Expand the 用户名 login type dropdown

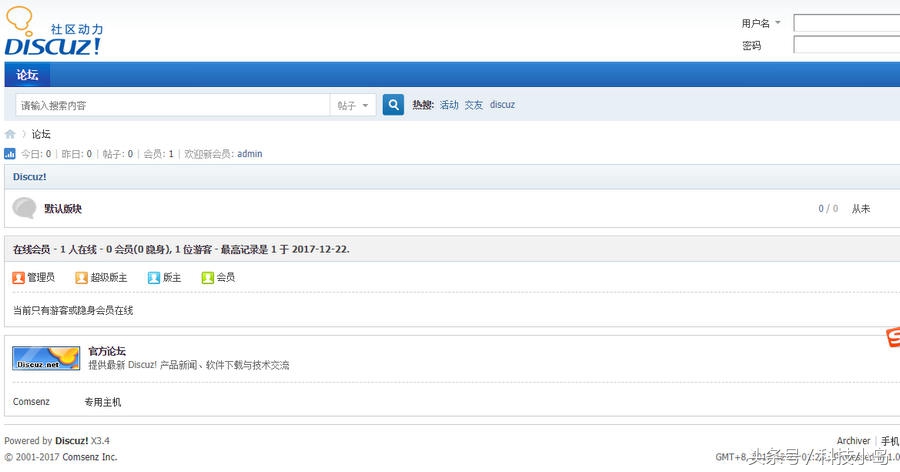[x=761, y=23]
